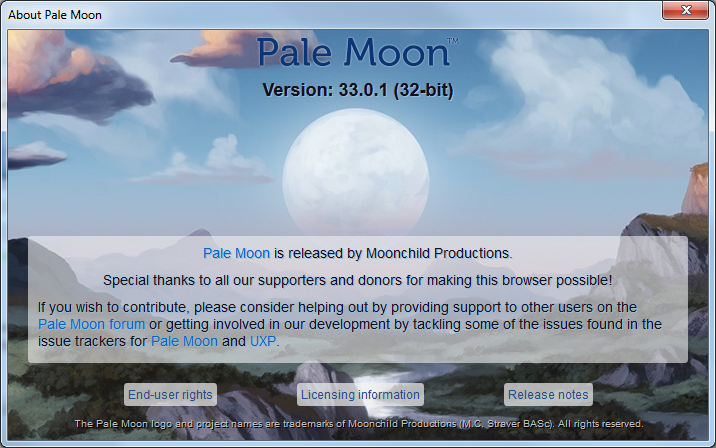Viewport: 716px width, 448px height.
Task: Click the 'If you wish to contribute' sentence
Action: 350,324
